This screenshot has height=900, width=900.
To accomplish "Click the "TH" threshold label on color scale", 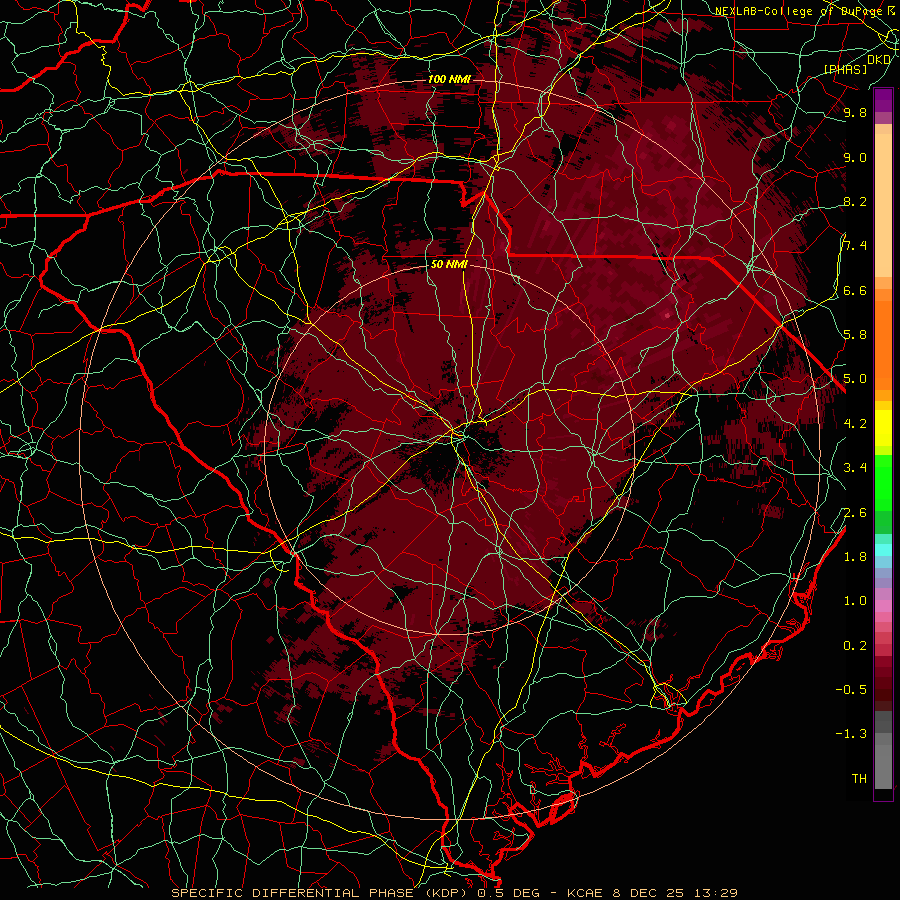I will click(859, 779).
